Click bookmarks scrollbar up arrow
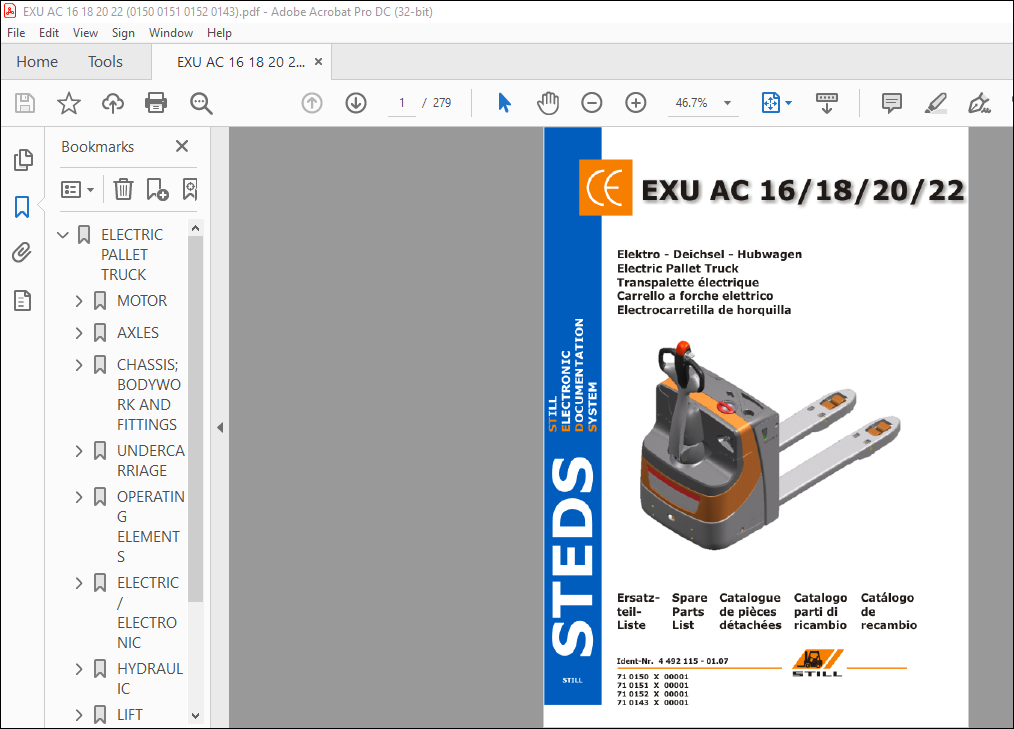The height and width of the screenshot is (729, 1014). (x=195, y=228)
